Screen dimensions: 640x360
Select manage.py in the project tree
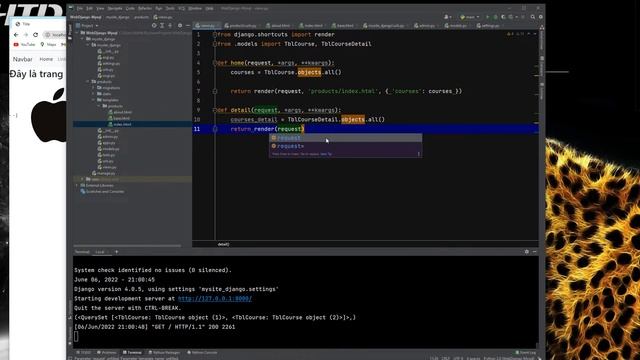click(x=105, y=173)
